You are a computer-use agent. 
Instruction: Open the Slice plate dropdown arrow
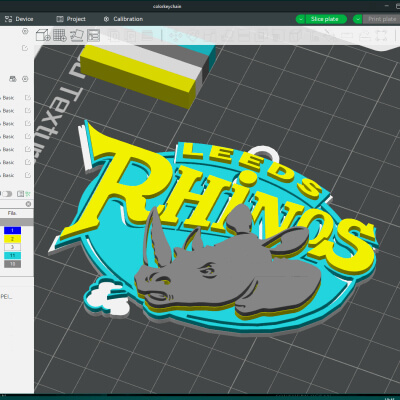(x=301, y=19)
